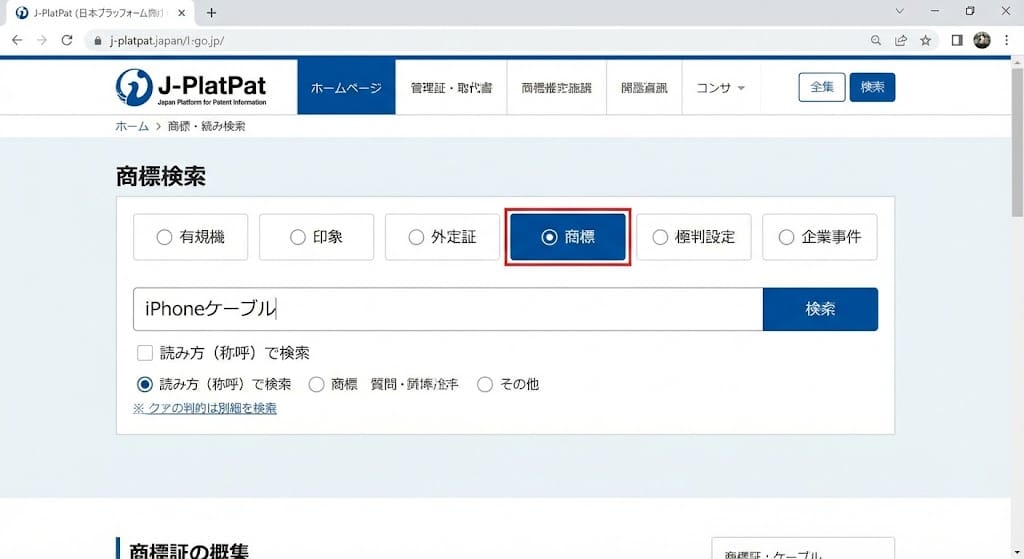Click the address bar lock icon
Screen dimensions: 1024x559
[x=98, y=40]
